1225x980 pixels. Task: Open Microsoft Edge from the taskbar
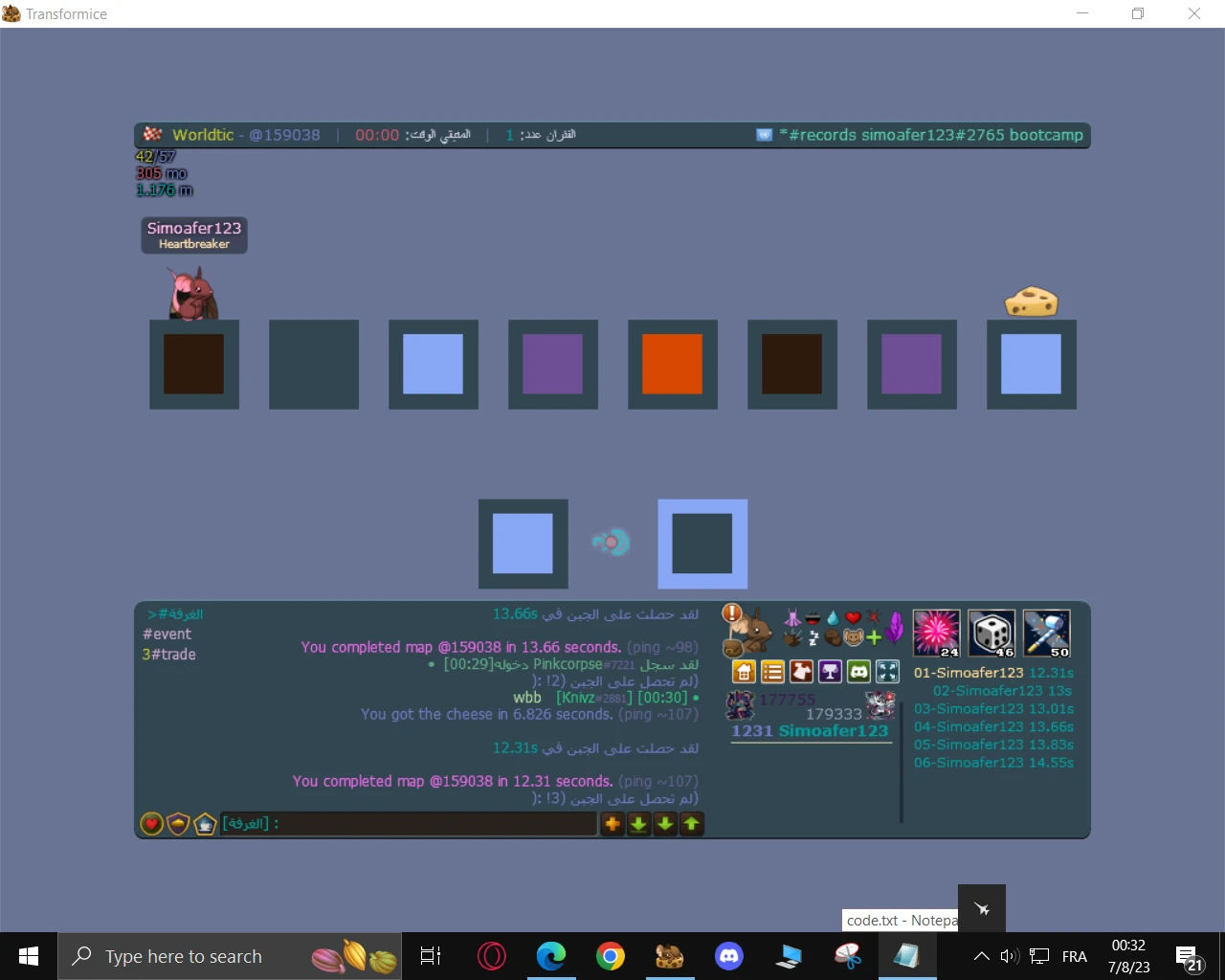point(551,956)
